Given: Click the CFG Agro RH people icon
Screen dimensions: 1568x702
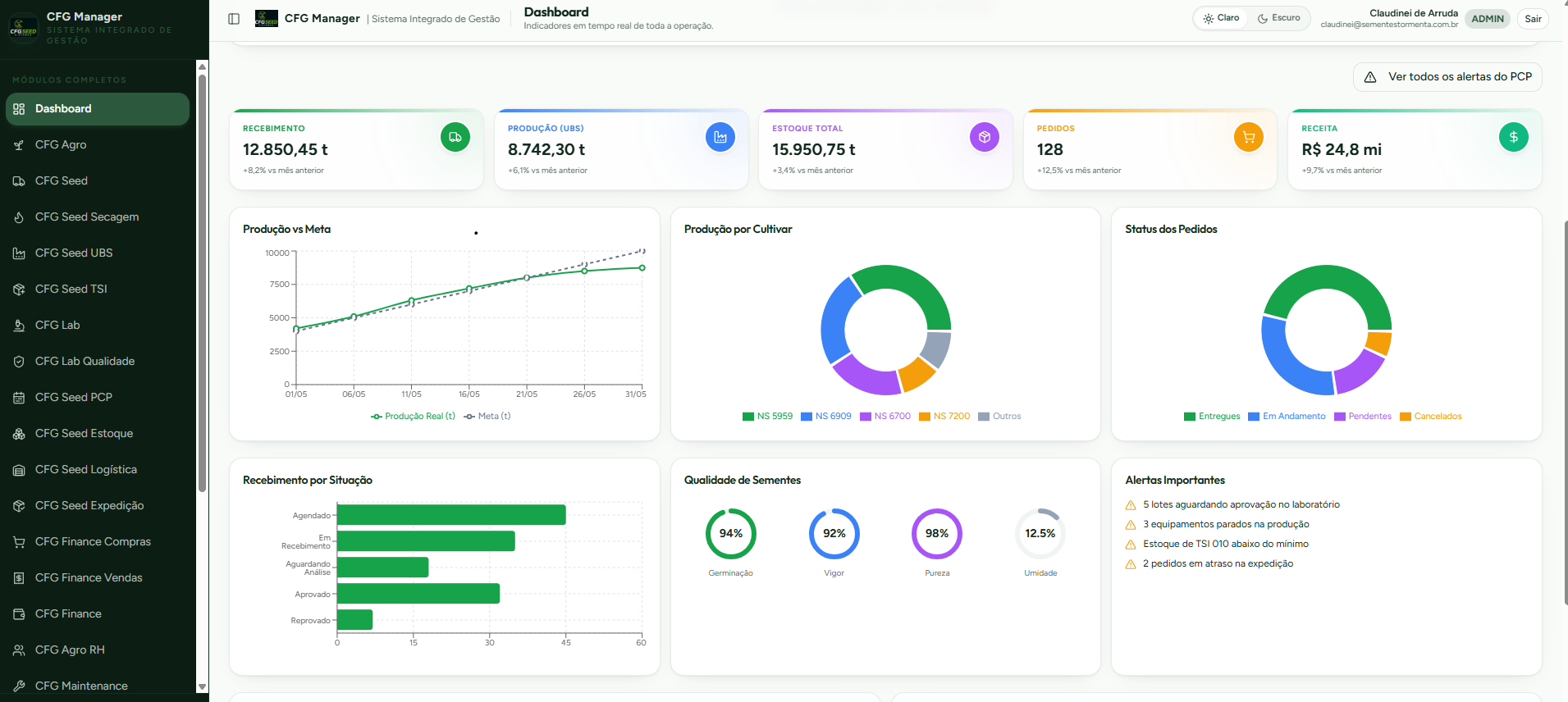Looking at the screenshot, I should 19,650.
